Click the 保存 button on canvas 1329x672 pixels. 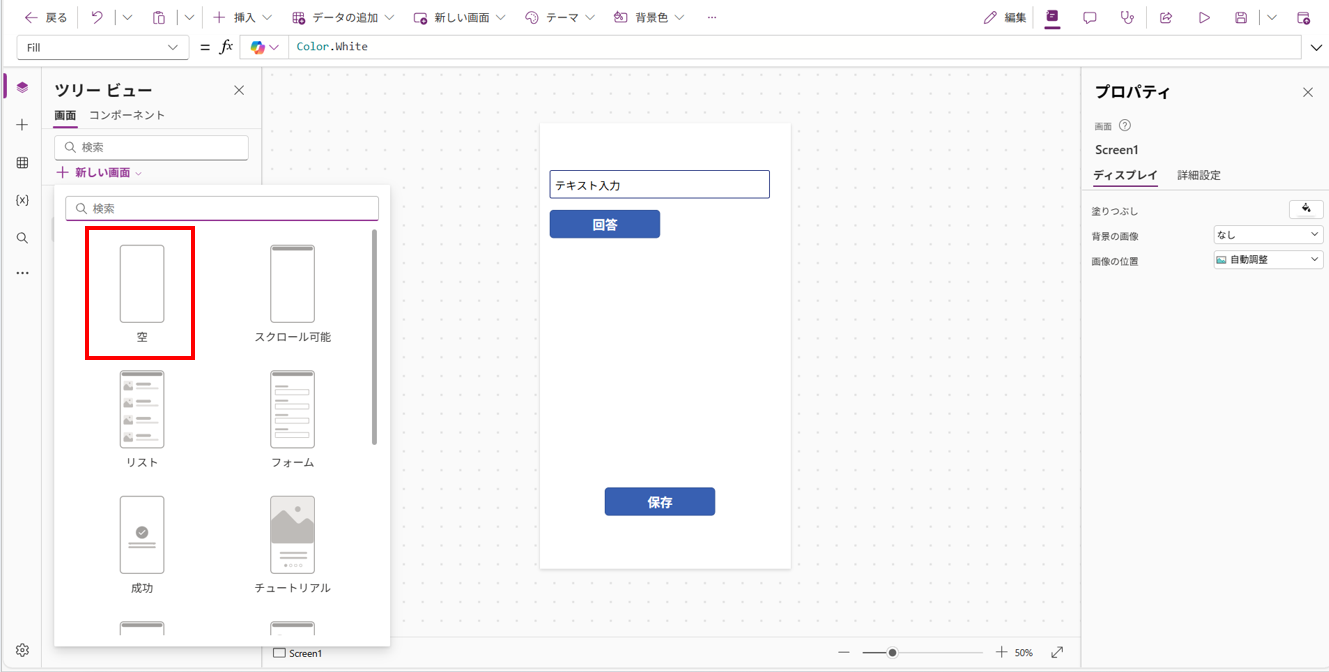click(659, 502)
